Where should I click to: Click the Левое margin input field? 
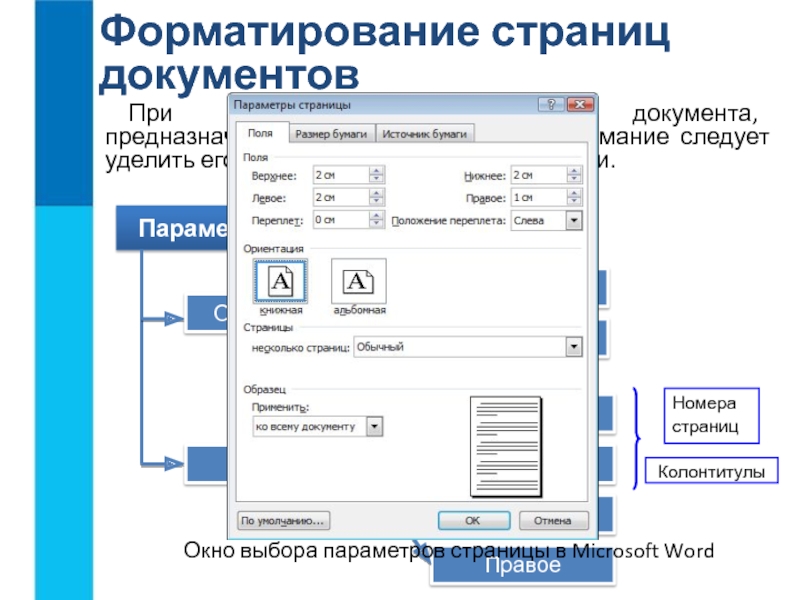341,197
